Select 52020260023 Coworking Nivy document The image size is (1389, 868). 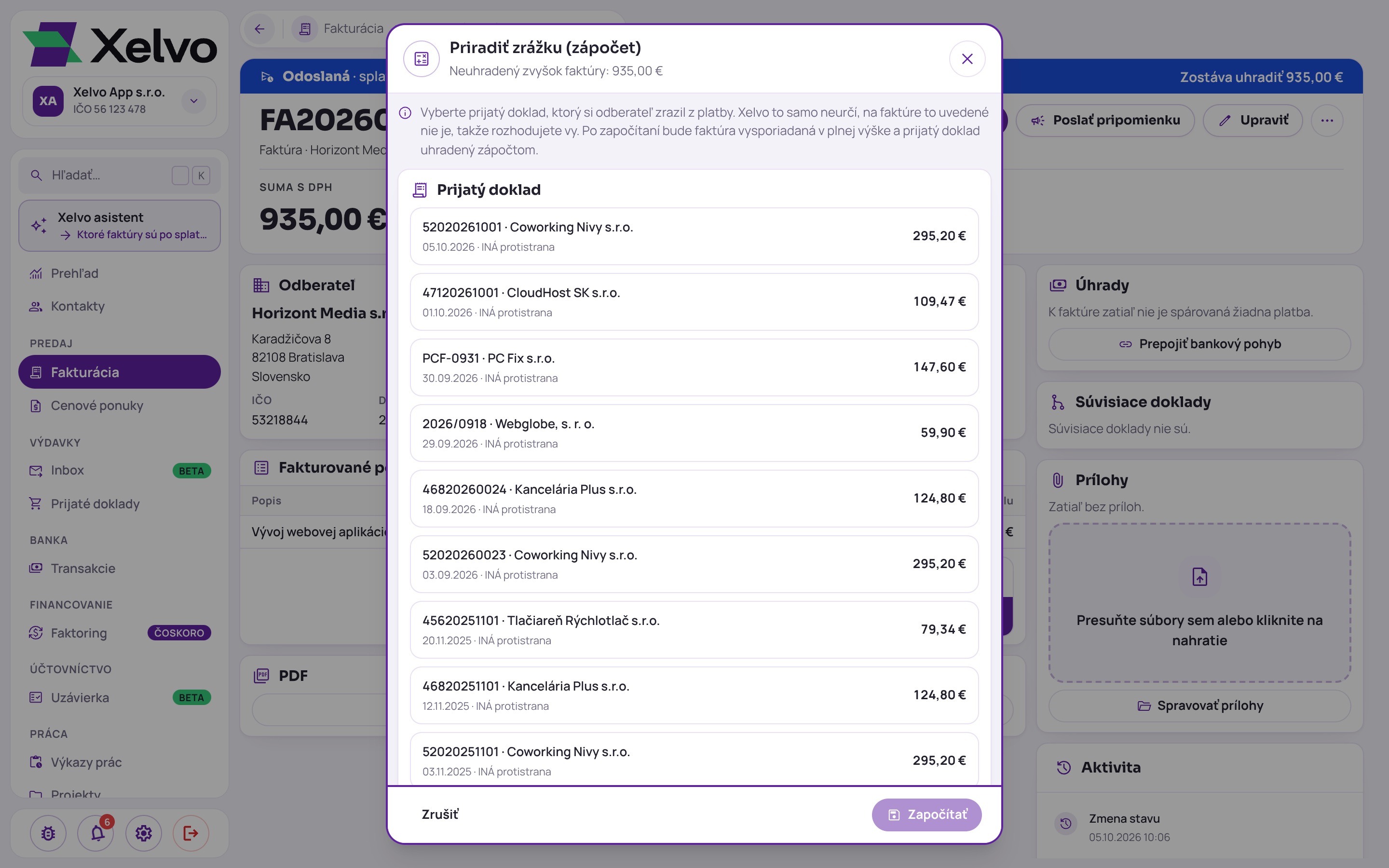tap(694, 564)
